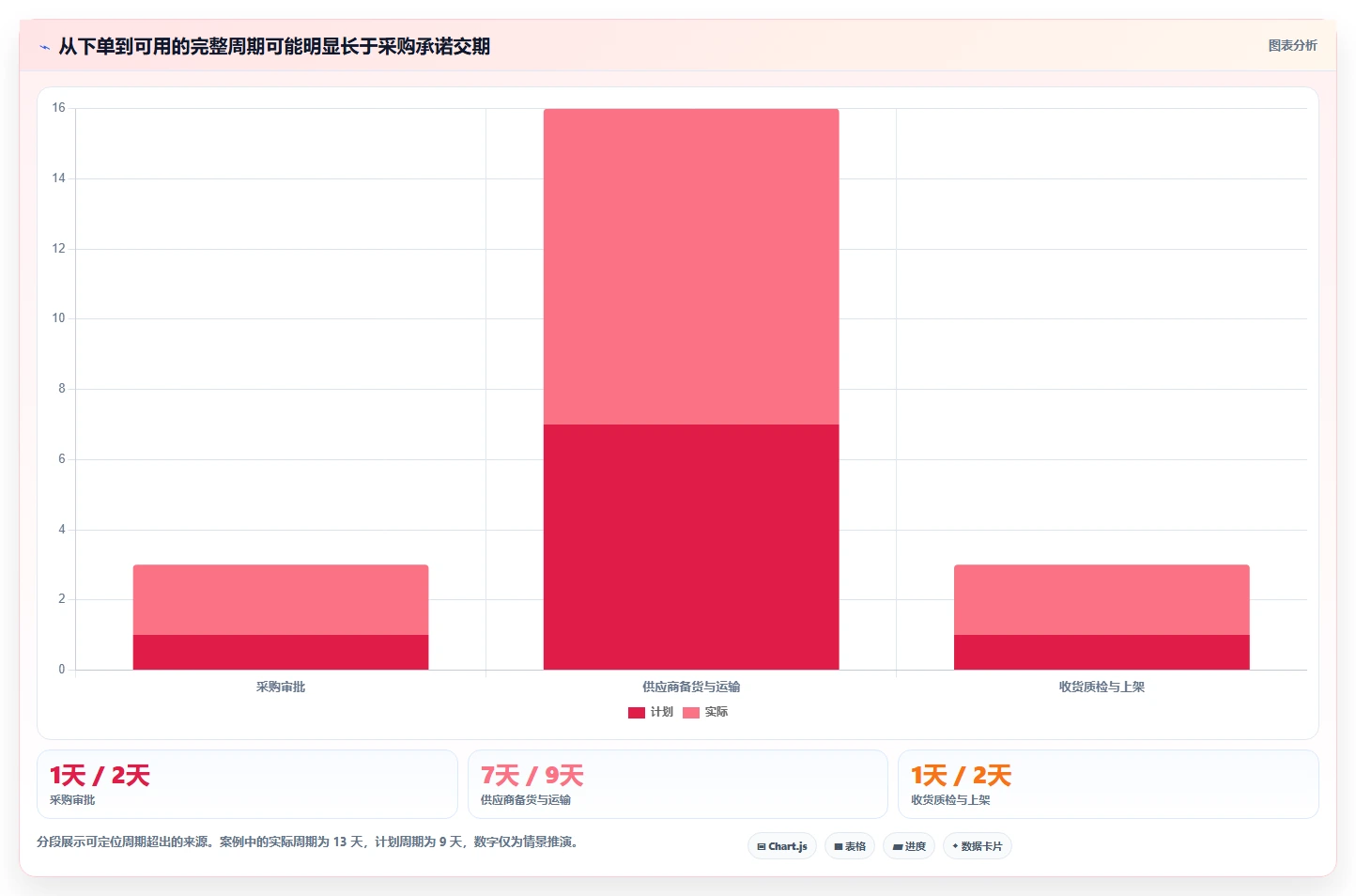Image resolution: width=1356 pixels, height=896 pixels.
Task: Select the 供应商备货与运输 actual pink bar segment
Action: click(691, 267)
